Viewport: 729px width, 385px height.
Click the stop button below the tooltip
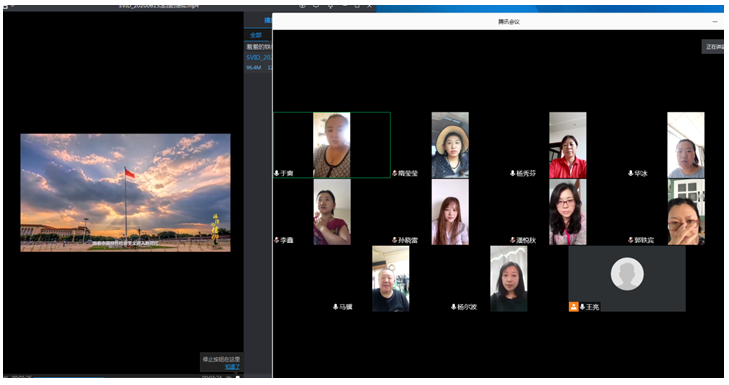[x=238, y=376]
